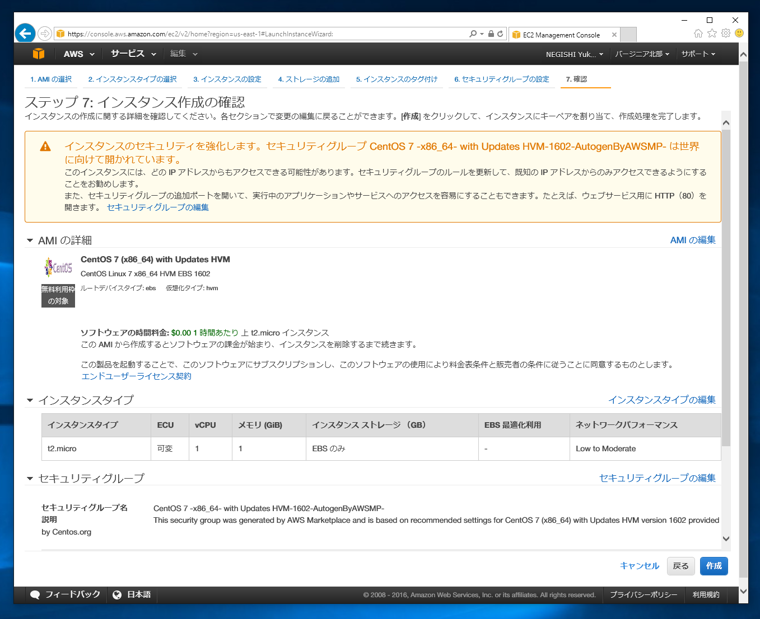Screen dimensions: 760x619
Task: Click the browser address bar URL
Action: [200, 34]
